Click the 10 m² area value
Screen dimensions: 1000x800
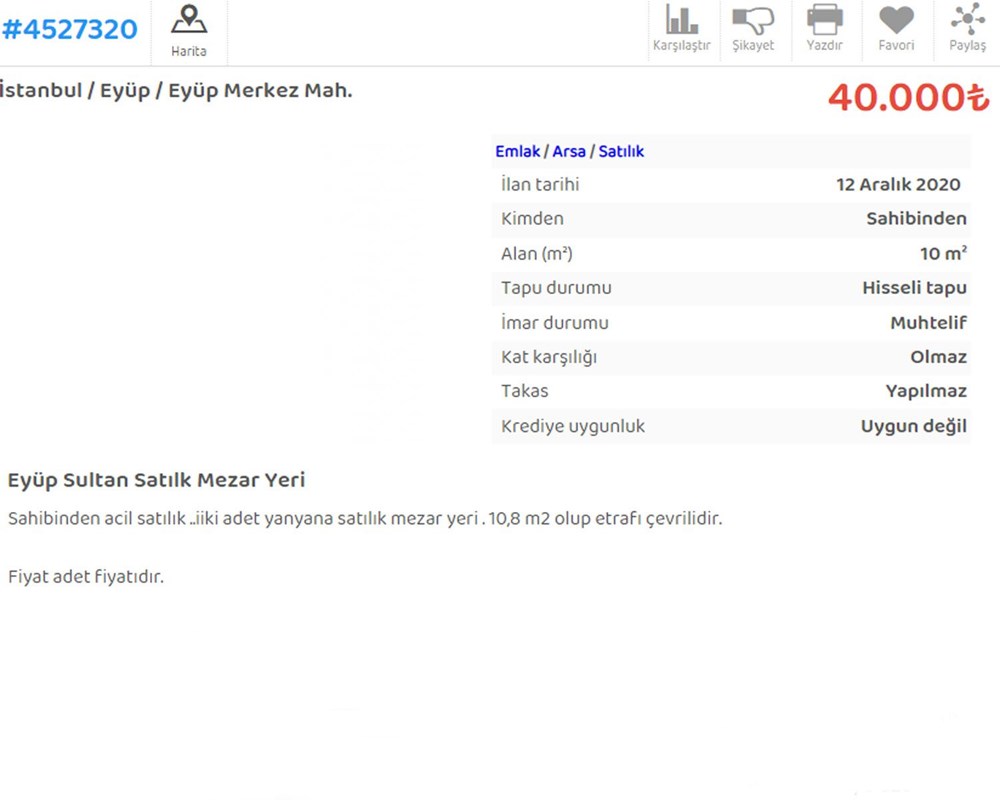pos(943,254)
